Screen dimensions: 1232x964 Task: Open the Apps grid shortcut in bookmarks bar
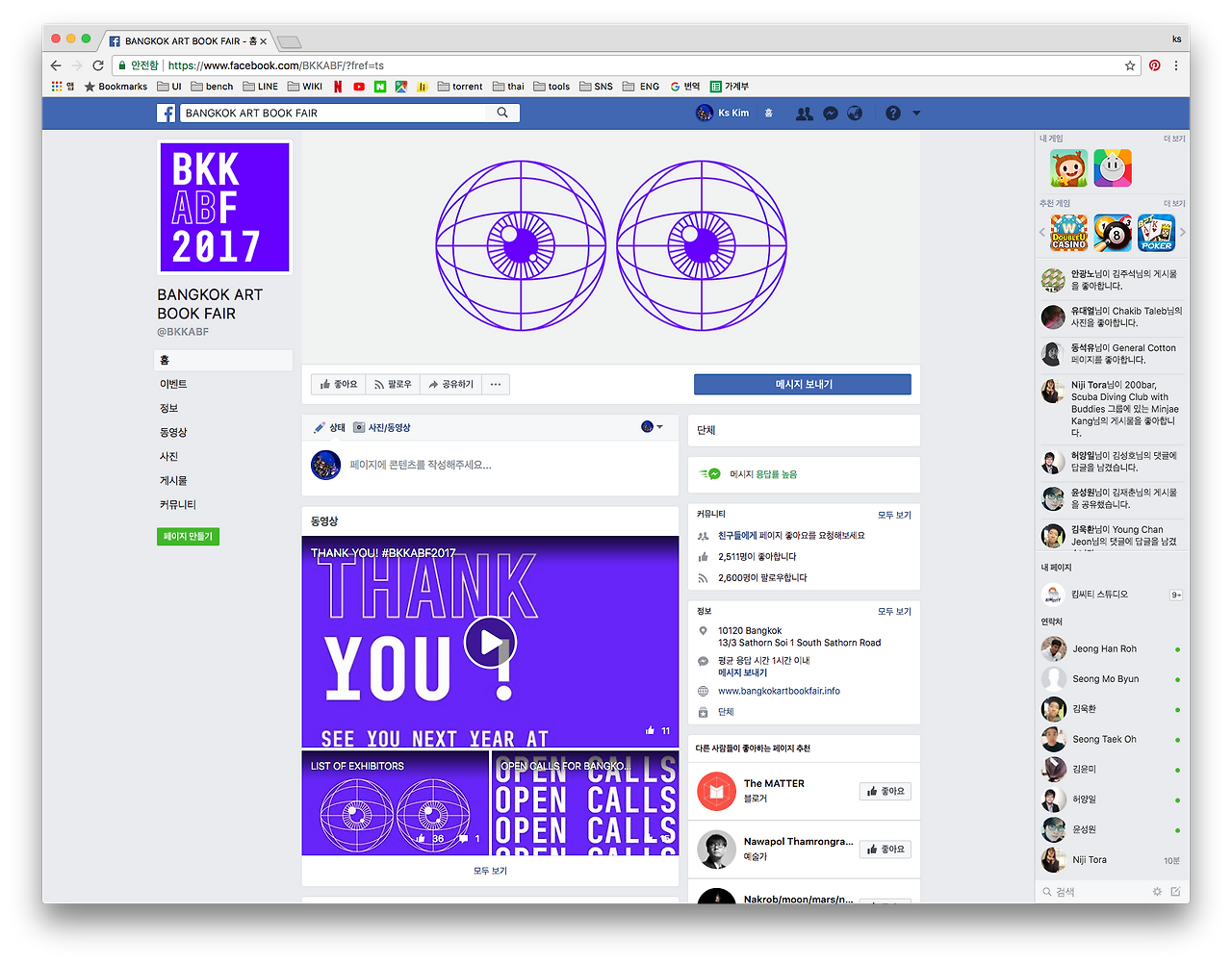click(x=63, y=87)
